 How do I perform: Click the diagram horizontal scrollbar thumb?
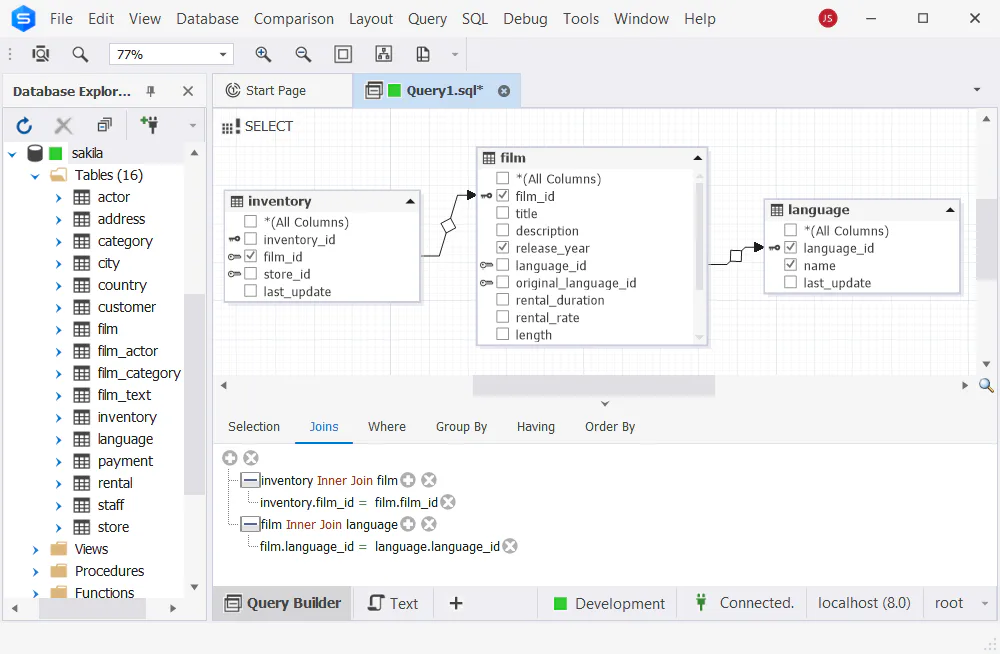point(593,385)
